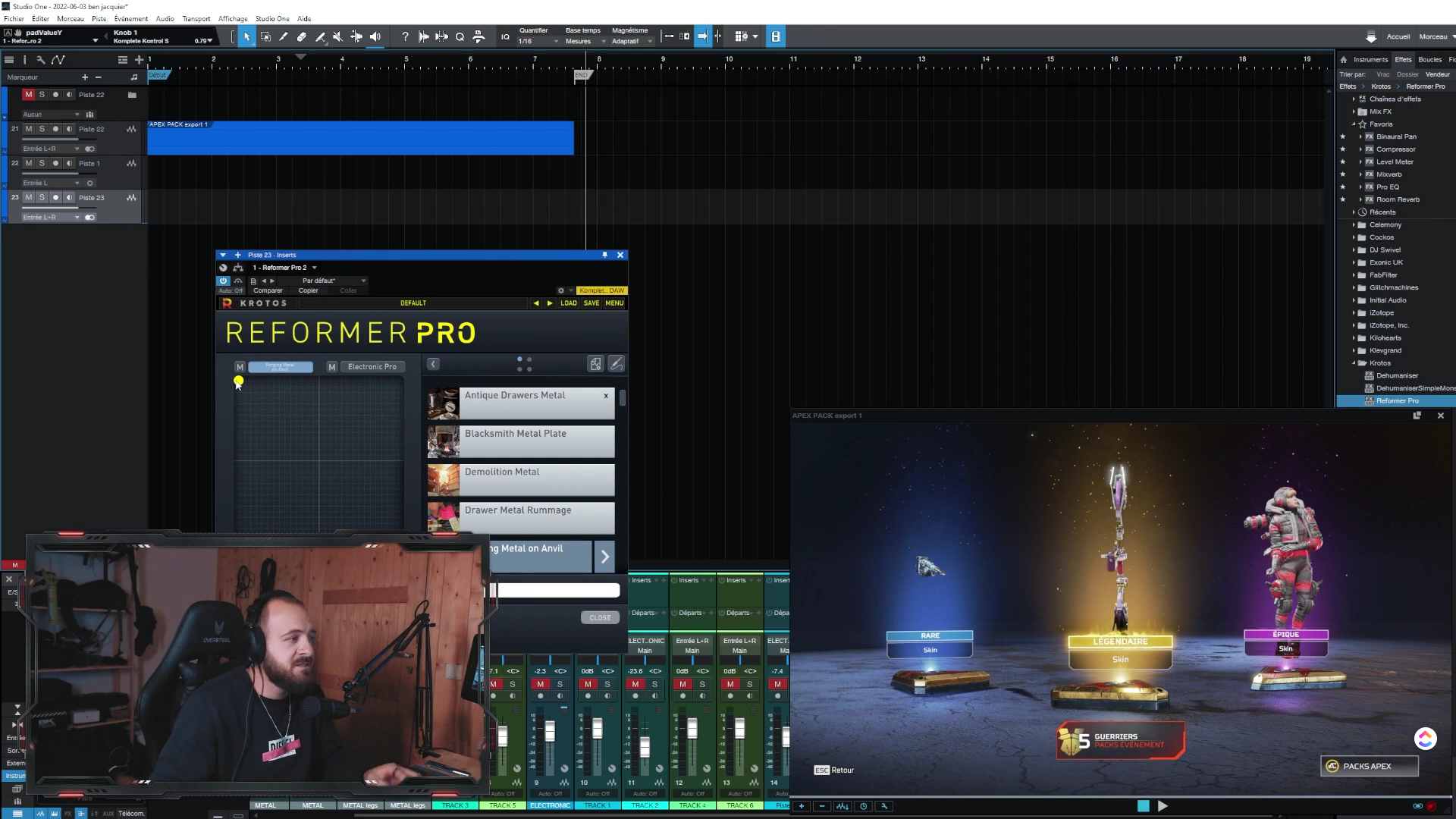
Task: Click the SAVE button in Reformer Pro
Action: pos(591,303)
